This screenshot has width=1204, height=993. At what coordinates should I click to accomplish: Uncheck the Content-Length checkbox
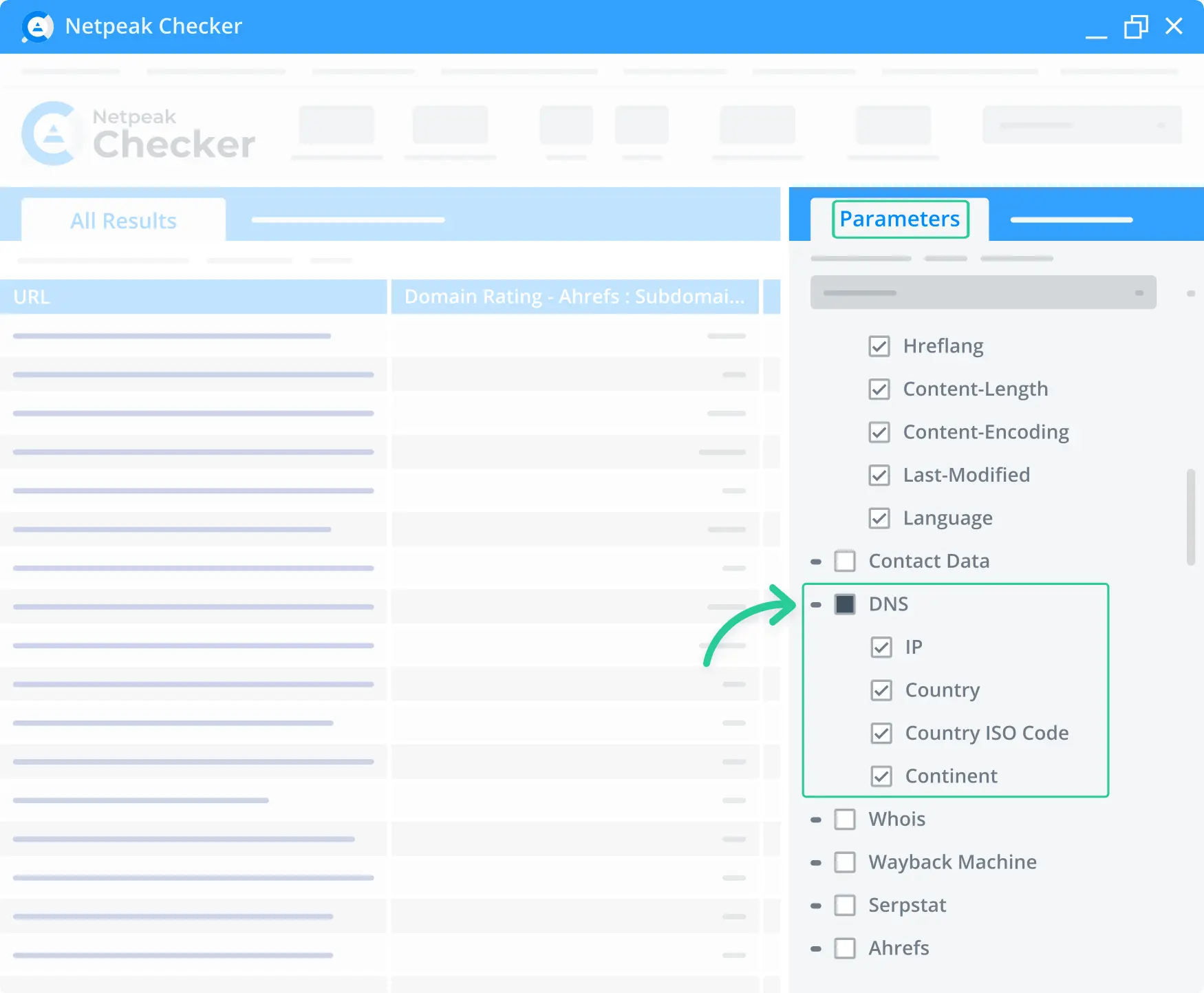point(879,389)
